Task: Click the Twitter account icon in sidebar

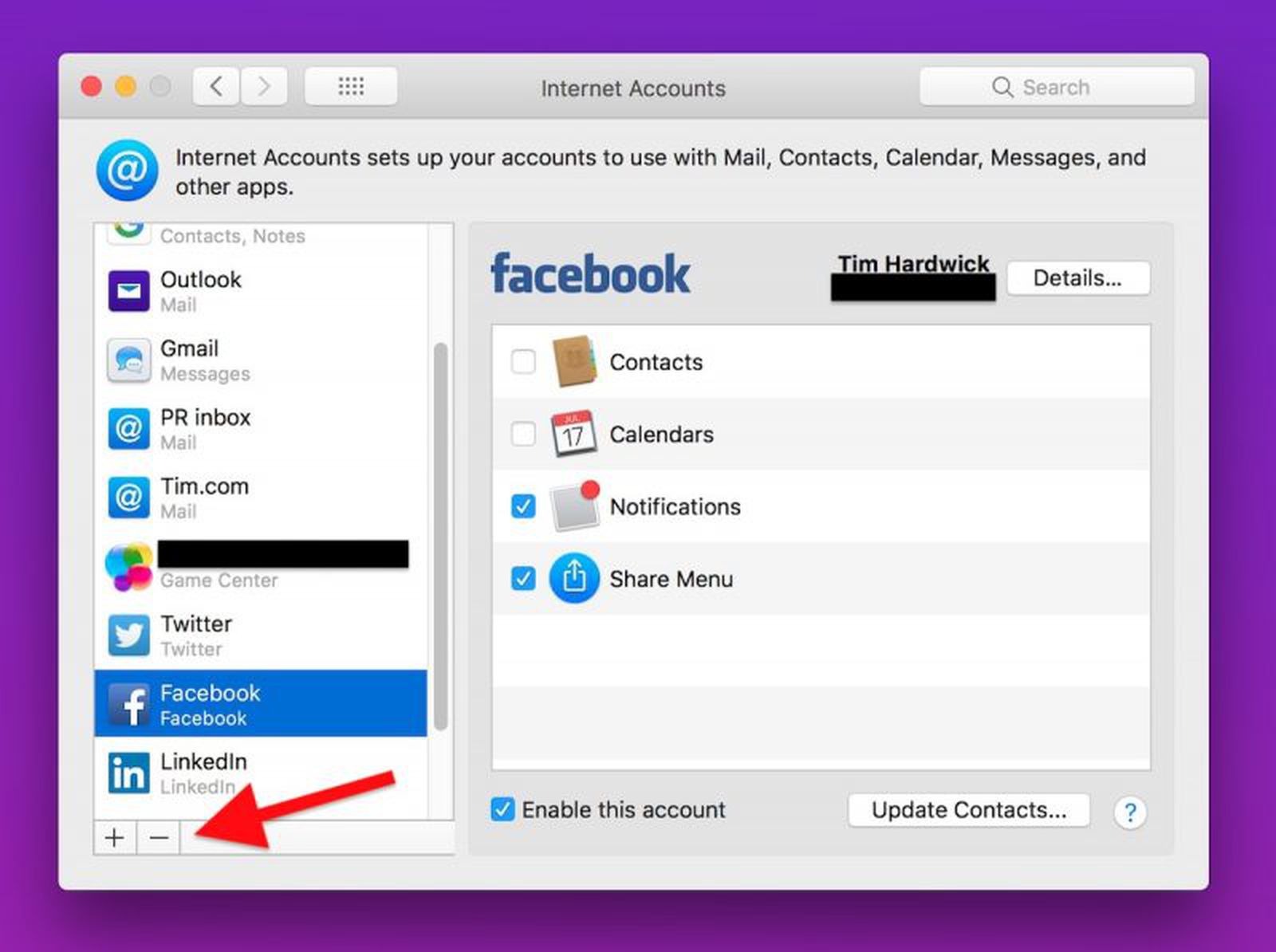Action: tap(128, 635)
